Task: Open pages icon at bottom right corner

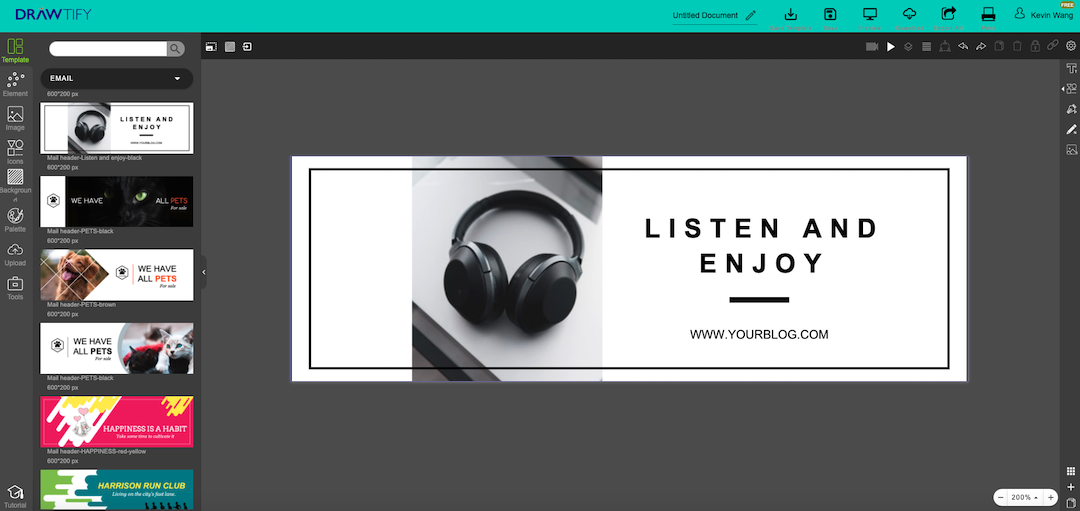Action: 1070,502
